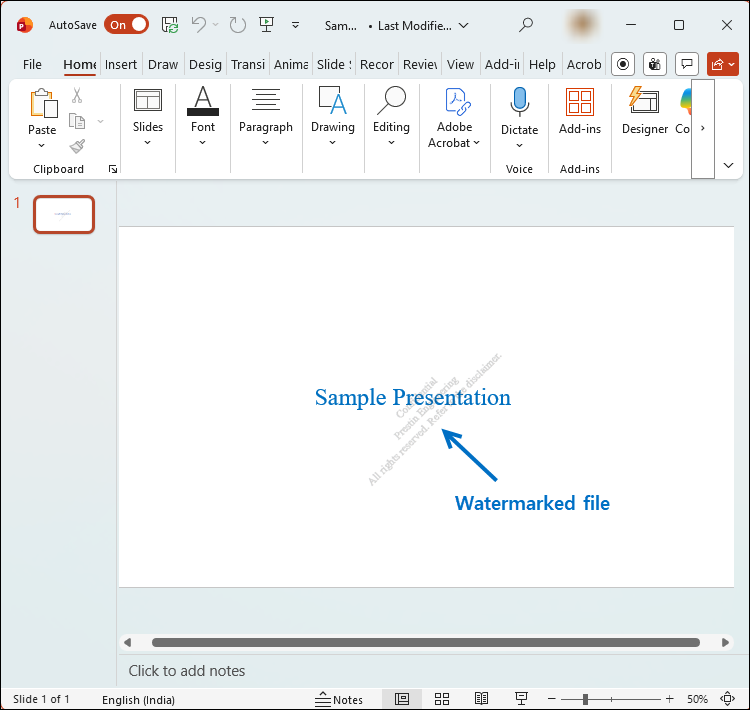Viewport: 750px width, 710px height.
Task: Start Slide Show from status bar
Action: pos(521,699)
